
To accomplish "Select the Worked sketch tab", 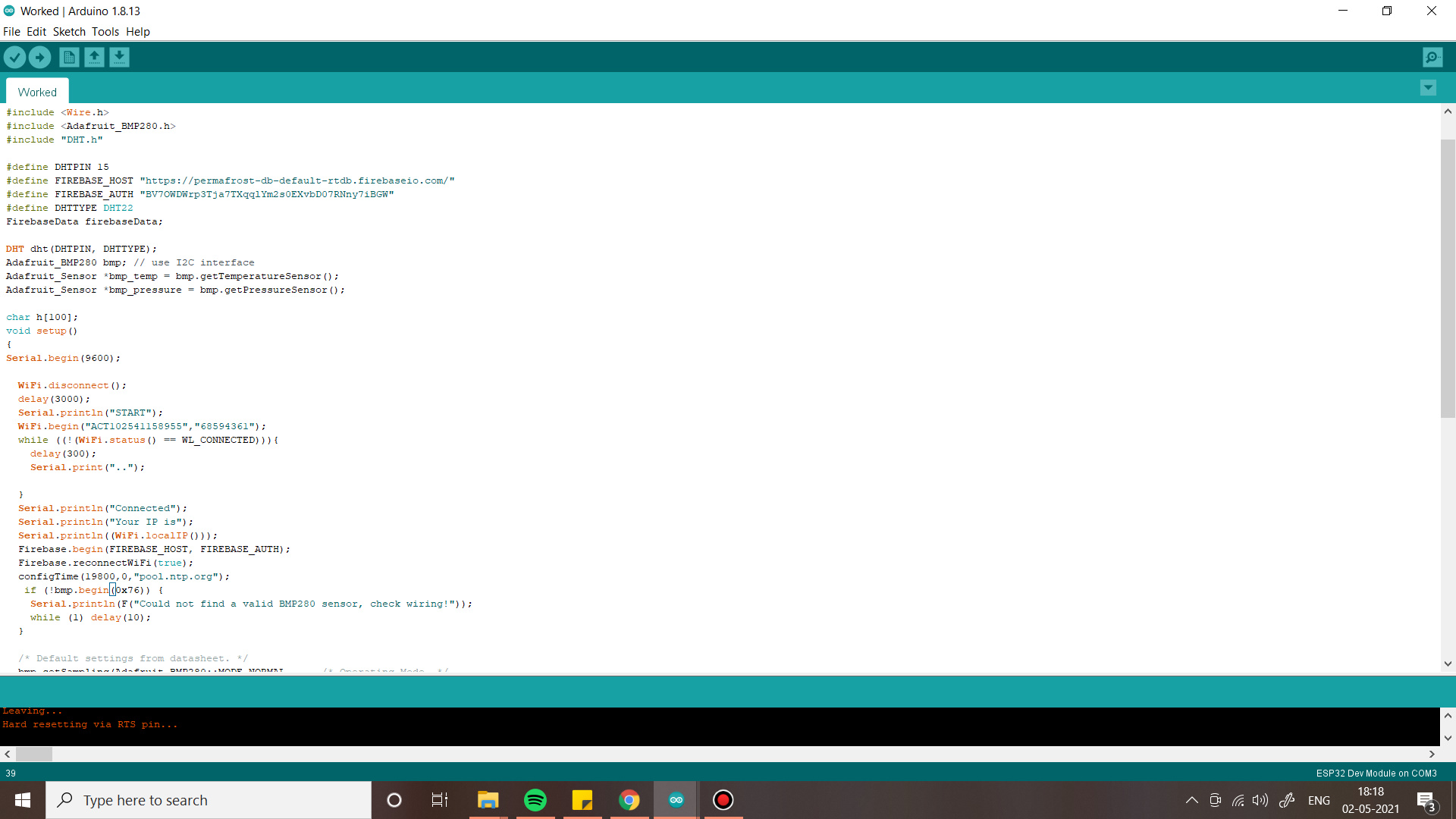I will [x=37, y=92].
